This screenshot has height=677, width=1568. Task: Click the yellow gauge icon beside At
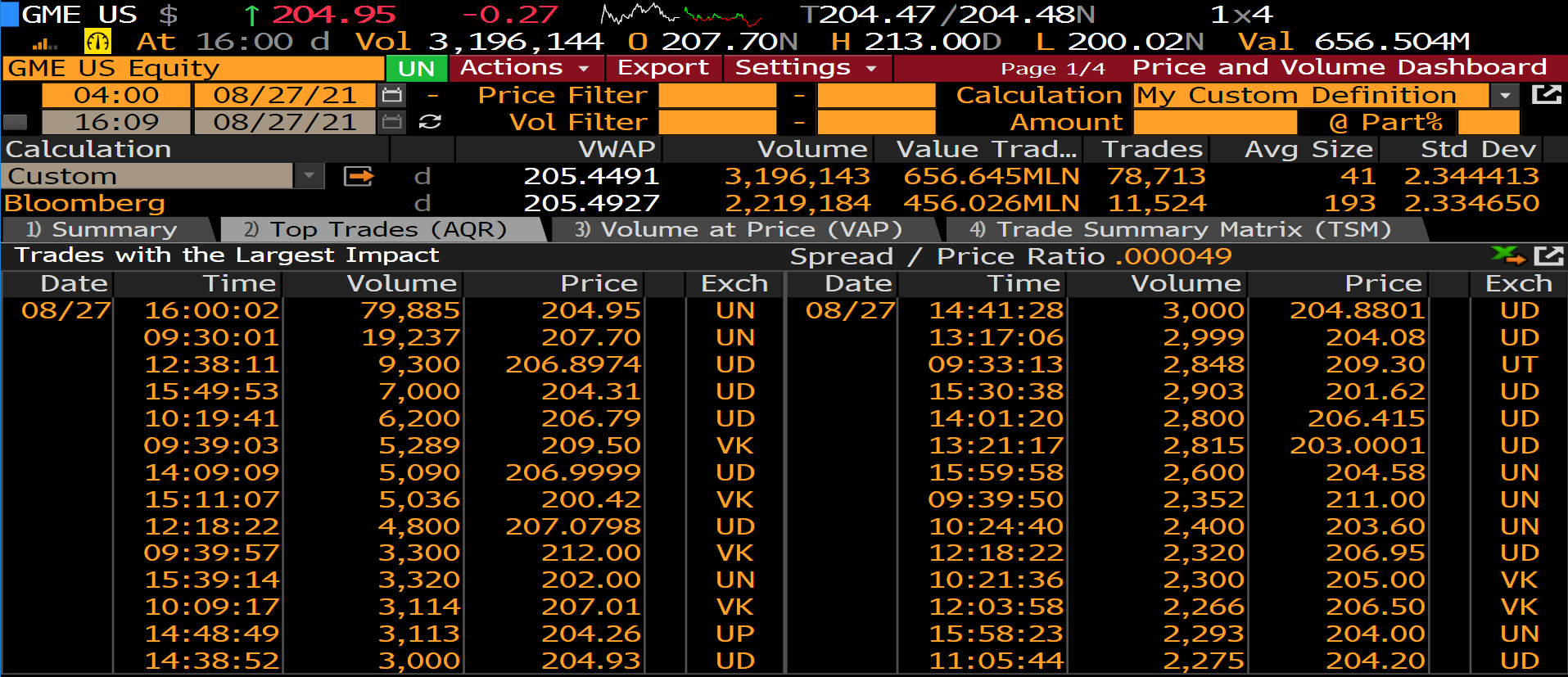click(97, 41)
